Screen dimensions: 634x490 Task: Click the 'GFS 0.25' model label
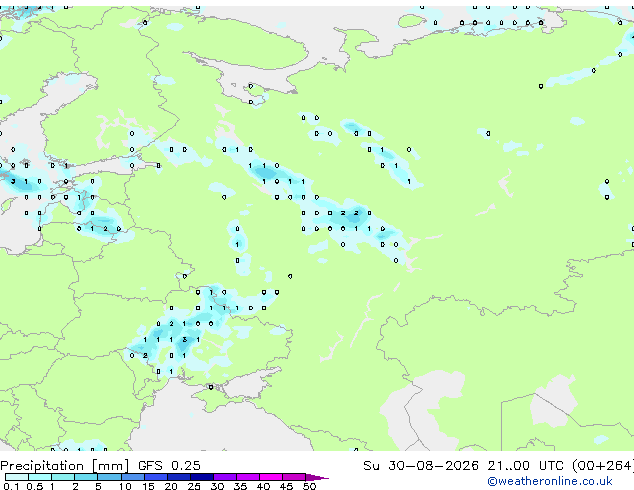169,466
